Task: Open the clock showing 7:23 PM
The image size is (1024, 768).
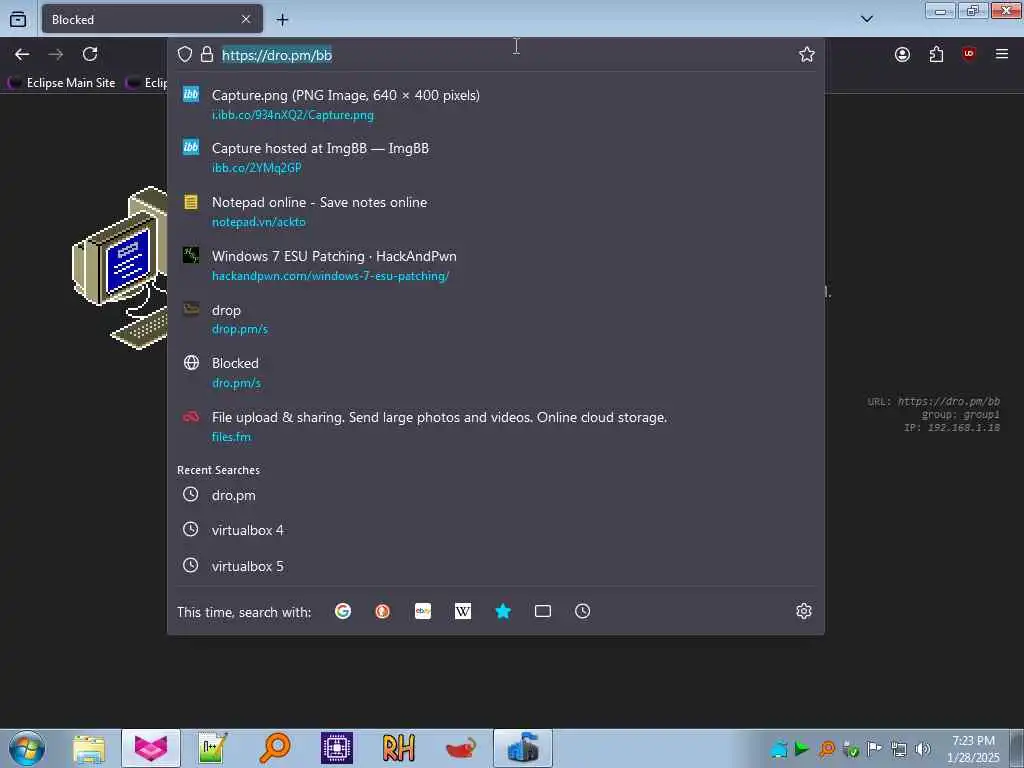Action: [973, 749]
